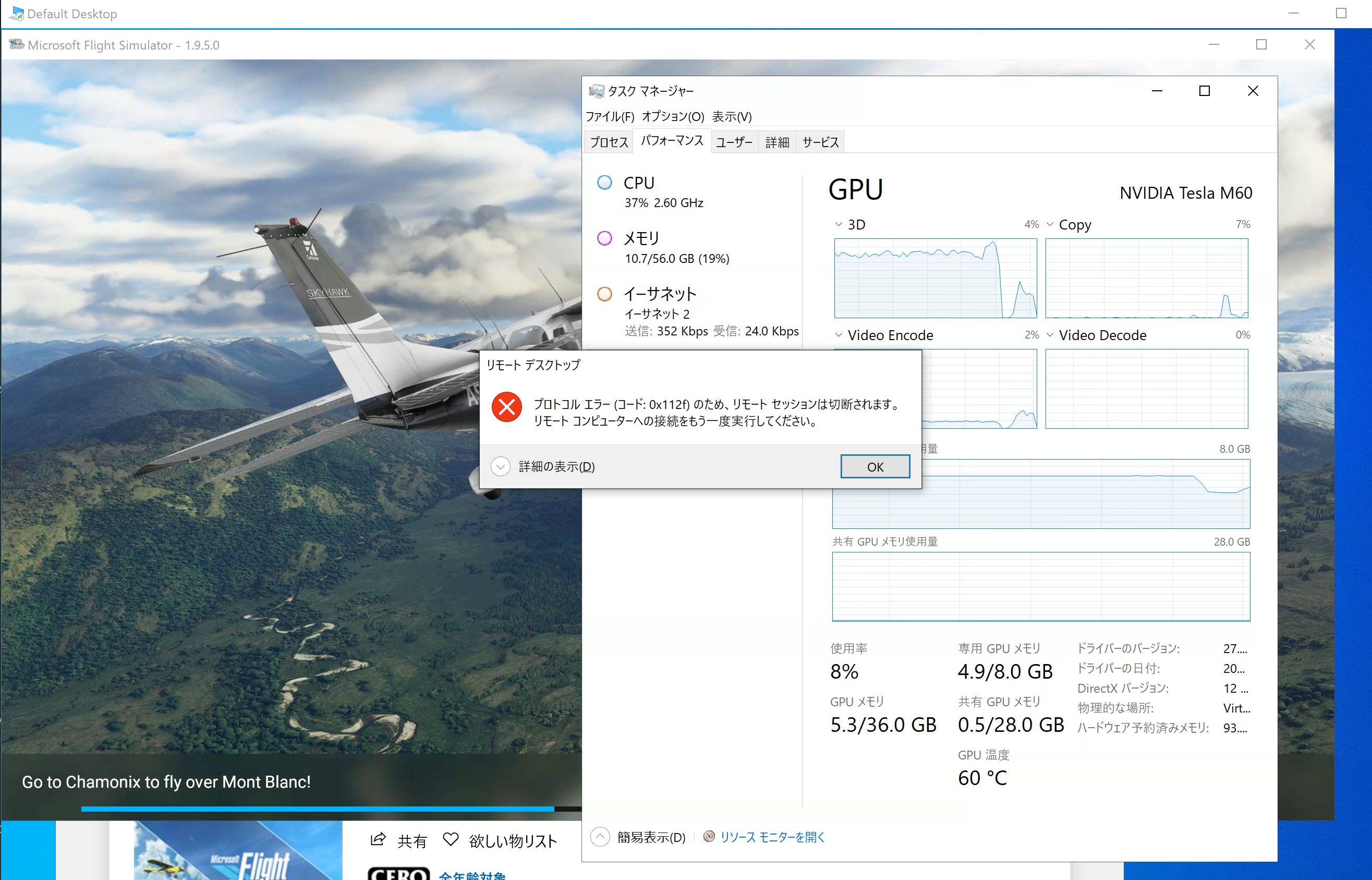Click the Default Desktop remote icon
The height and width of the screenshot is (880, 1372).
click(x=17, y=13)
